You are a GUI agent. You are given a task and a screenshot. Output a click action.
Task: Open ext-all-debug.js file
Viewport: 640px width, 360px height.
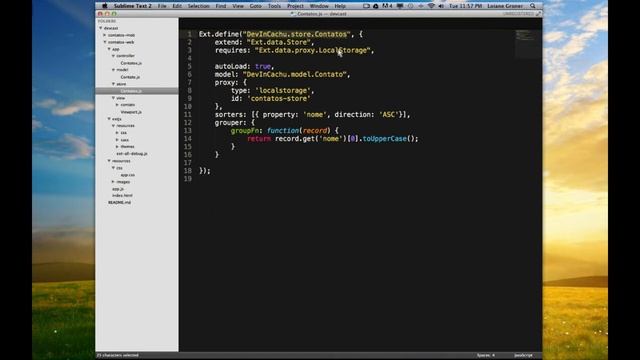pos(132,154)
